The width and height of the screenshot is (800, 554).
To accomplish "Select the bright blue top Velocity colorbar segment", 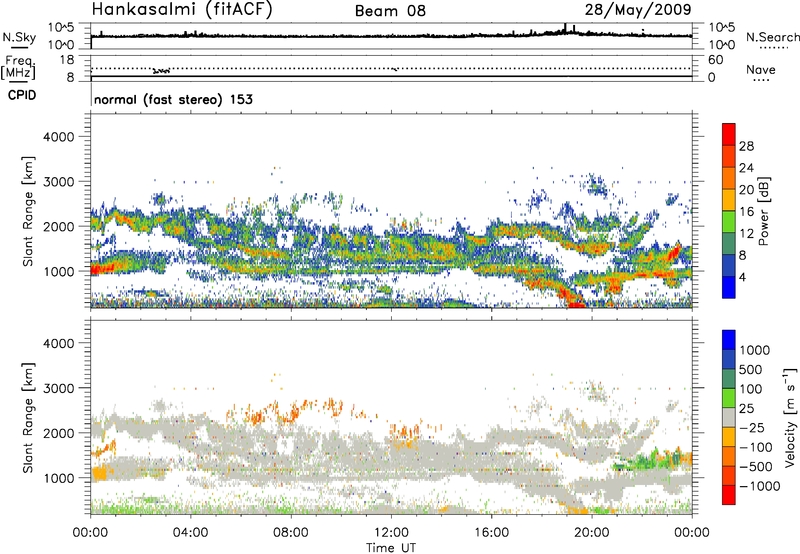I will 729,340.
